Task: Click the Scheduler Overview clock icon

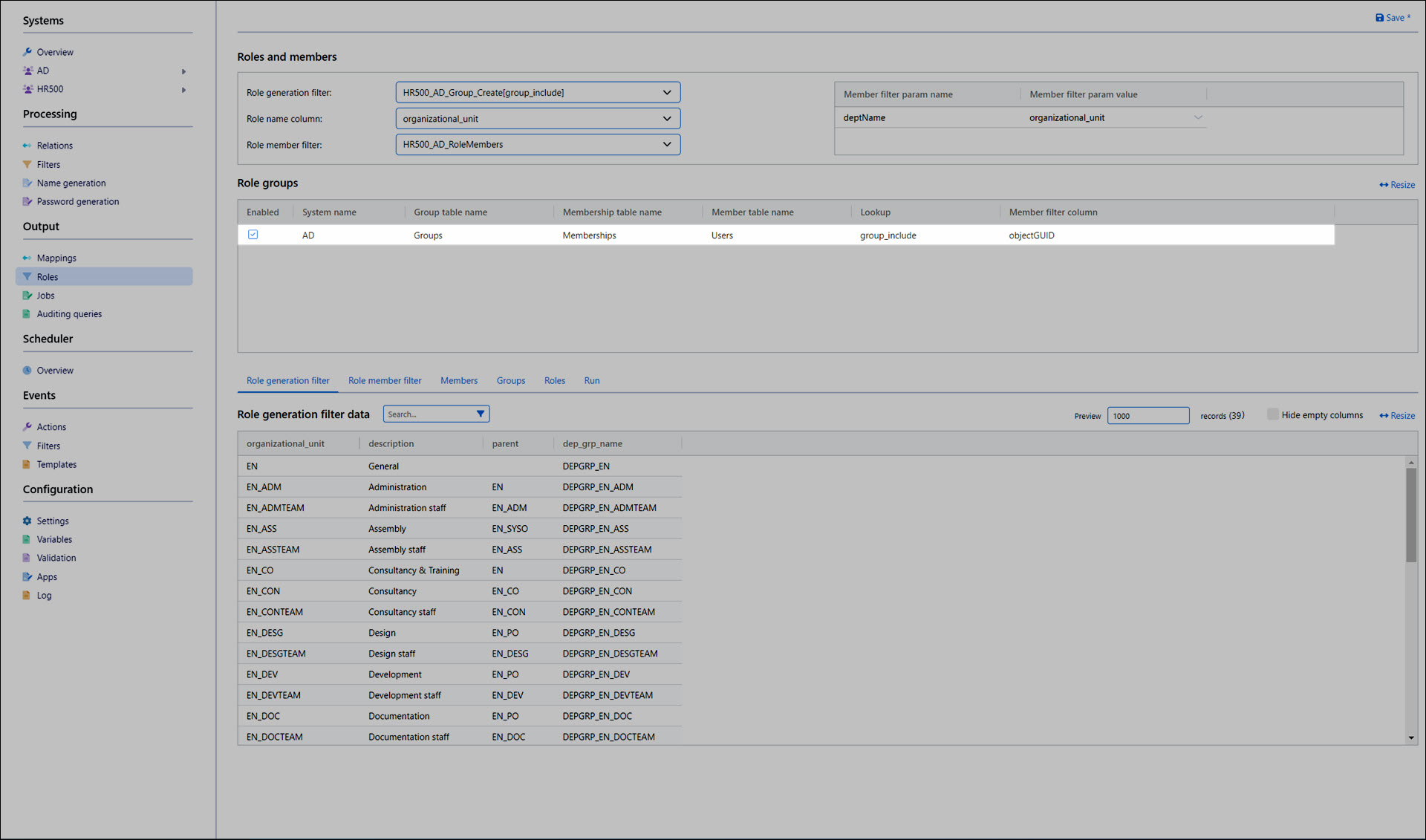Action: pyautogui.click(x=27, y=371)
